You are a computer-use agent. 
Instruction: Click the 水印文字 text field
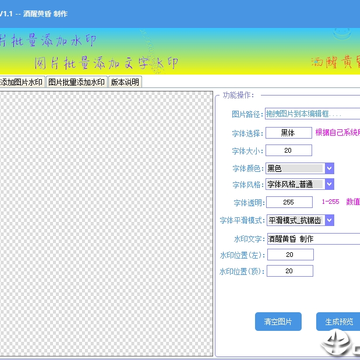(313, 239)
